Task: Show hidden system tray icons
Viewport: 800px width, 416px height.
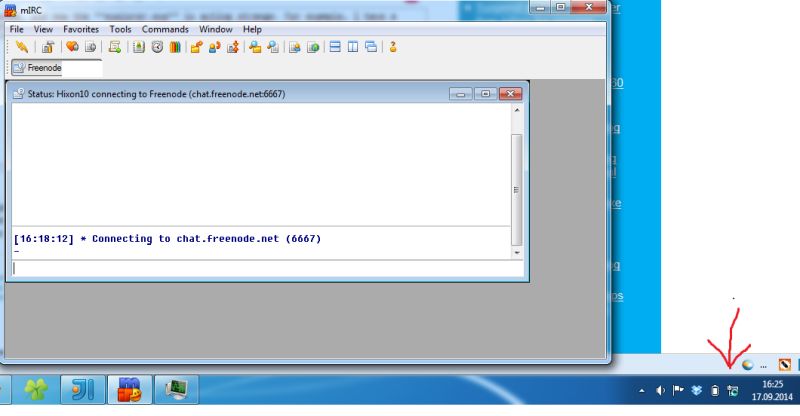Action: point(642,391)
